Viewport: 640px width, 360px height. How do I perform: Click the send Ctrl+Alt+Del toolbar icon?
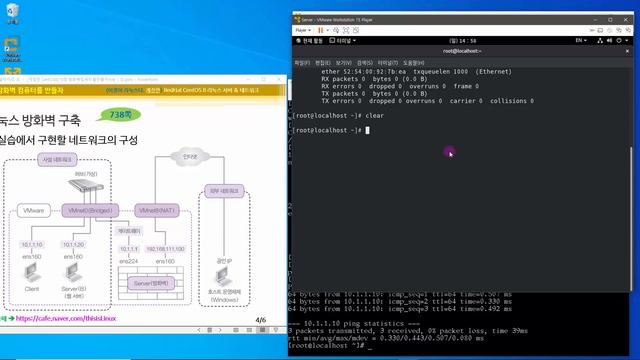click(336, 30)
